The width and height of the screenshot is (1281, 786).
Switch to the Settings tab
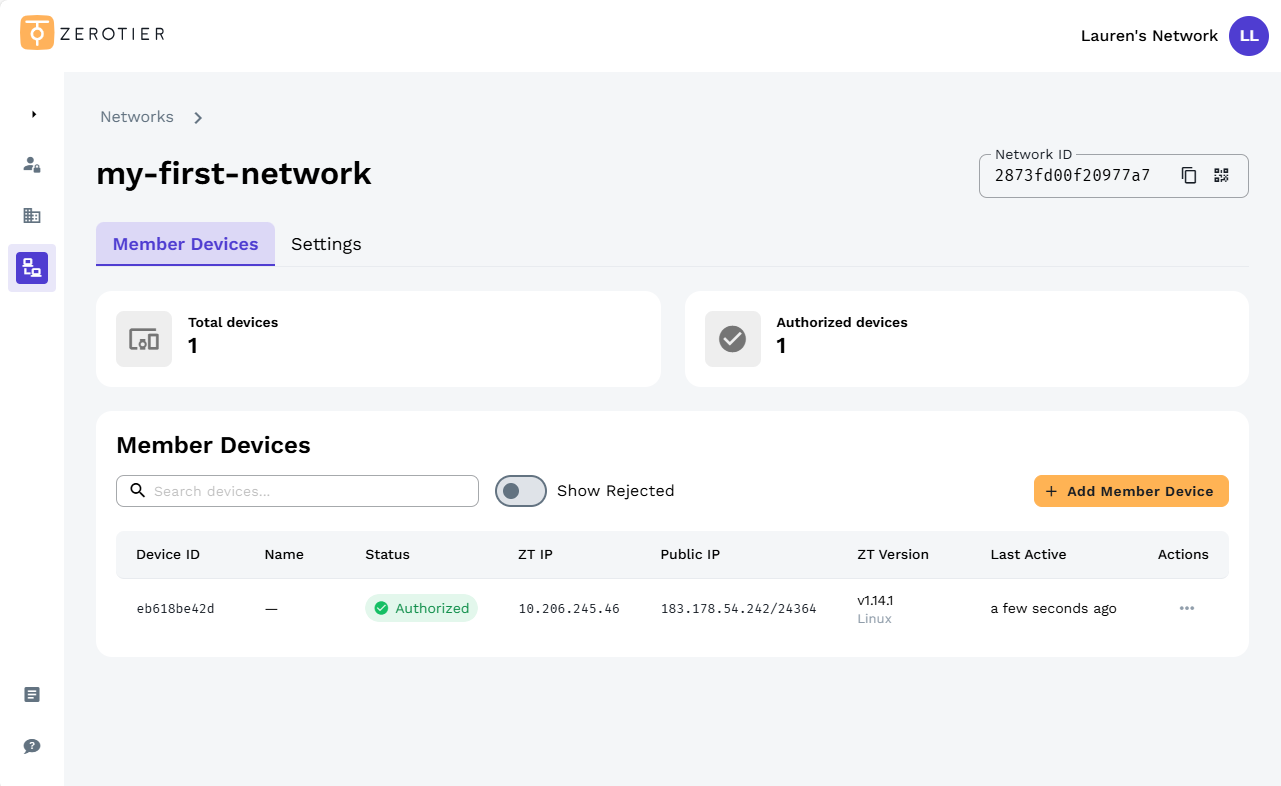tap(326, 244)
